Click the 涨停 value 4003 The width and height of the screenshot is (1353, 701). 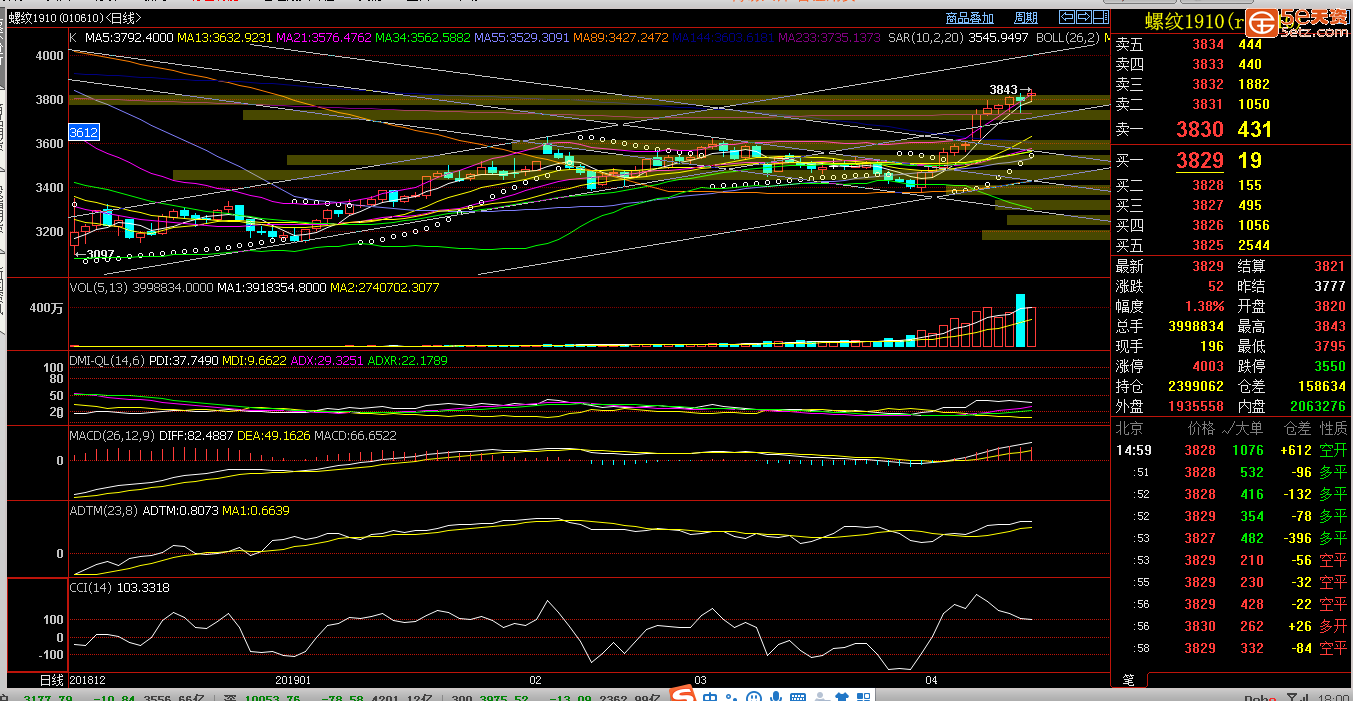[1208, 366]
